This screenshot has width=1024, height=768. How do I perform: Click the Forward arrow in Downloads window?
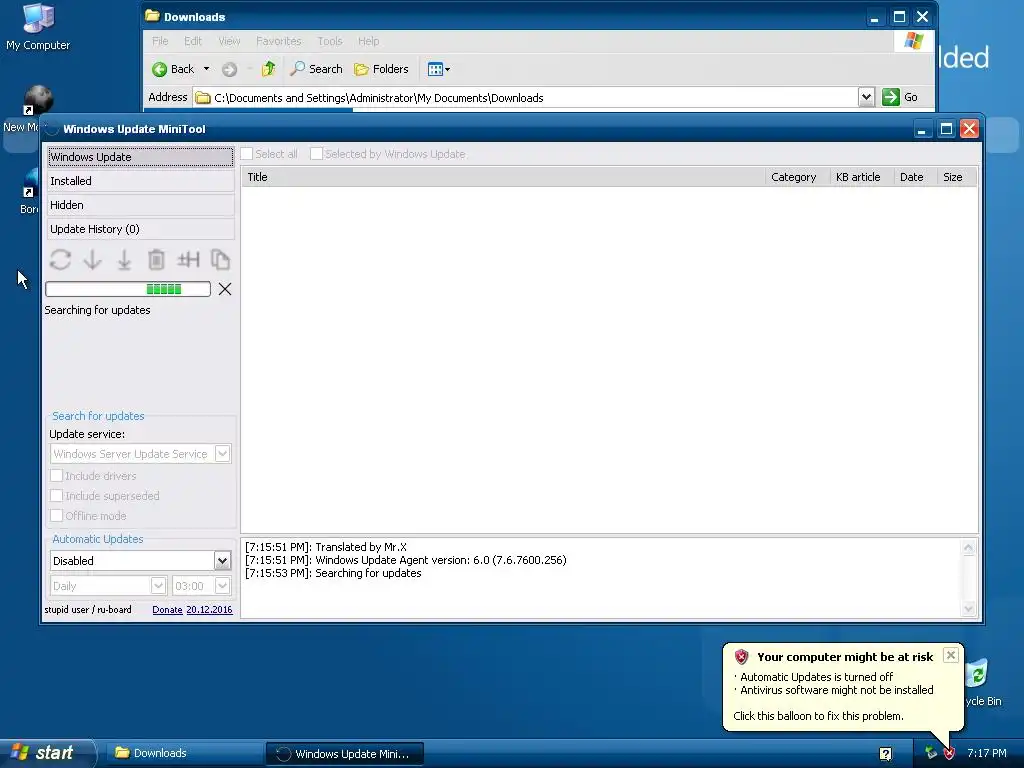tap(229, 69)
